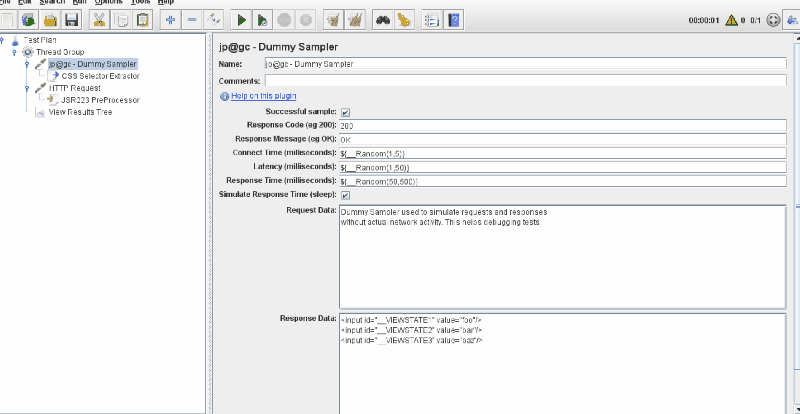The width and height of the screenshot is (800, 414).
Task: Save the test plan with floppy icon
Action: coord(71,20)
